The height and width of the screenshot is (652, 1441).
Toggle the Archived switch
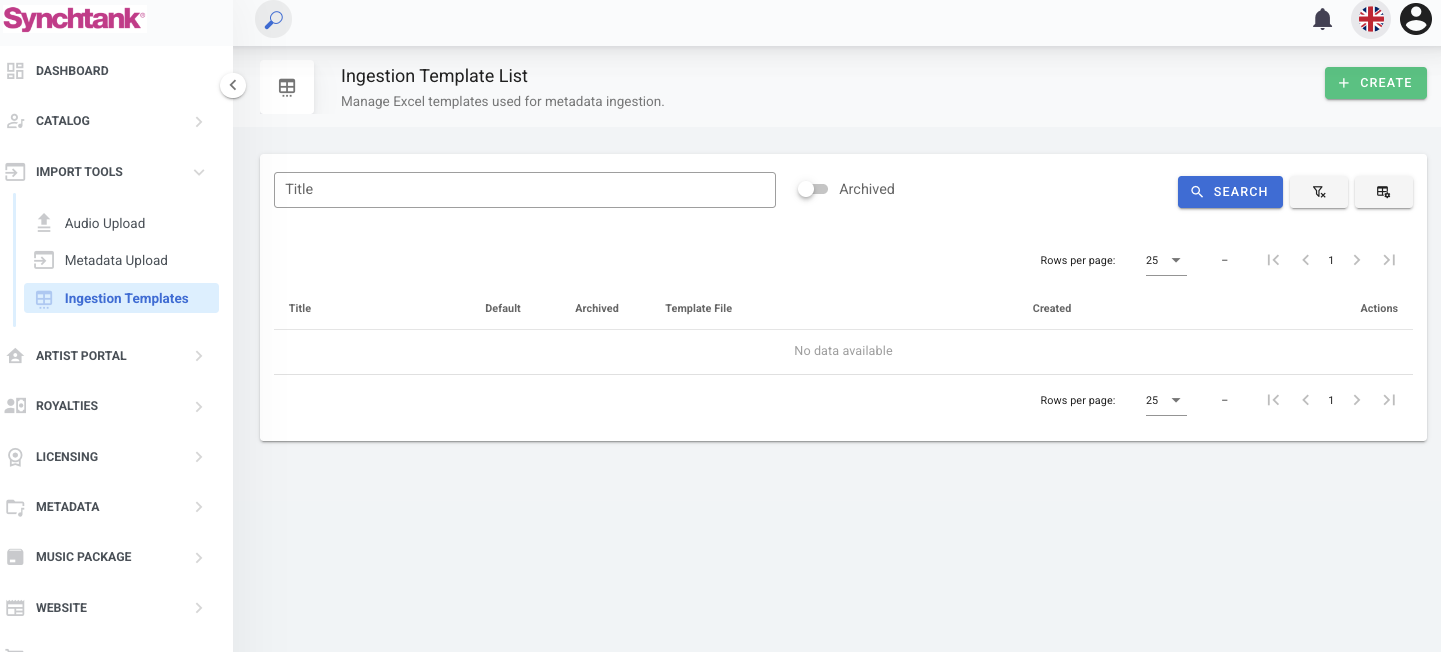tap(812, 189)
